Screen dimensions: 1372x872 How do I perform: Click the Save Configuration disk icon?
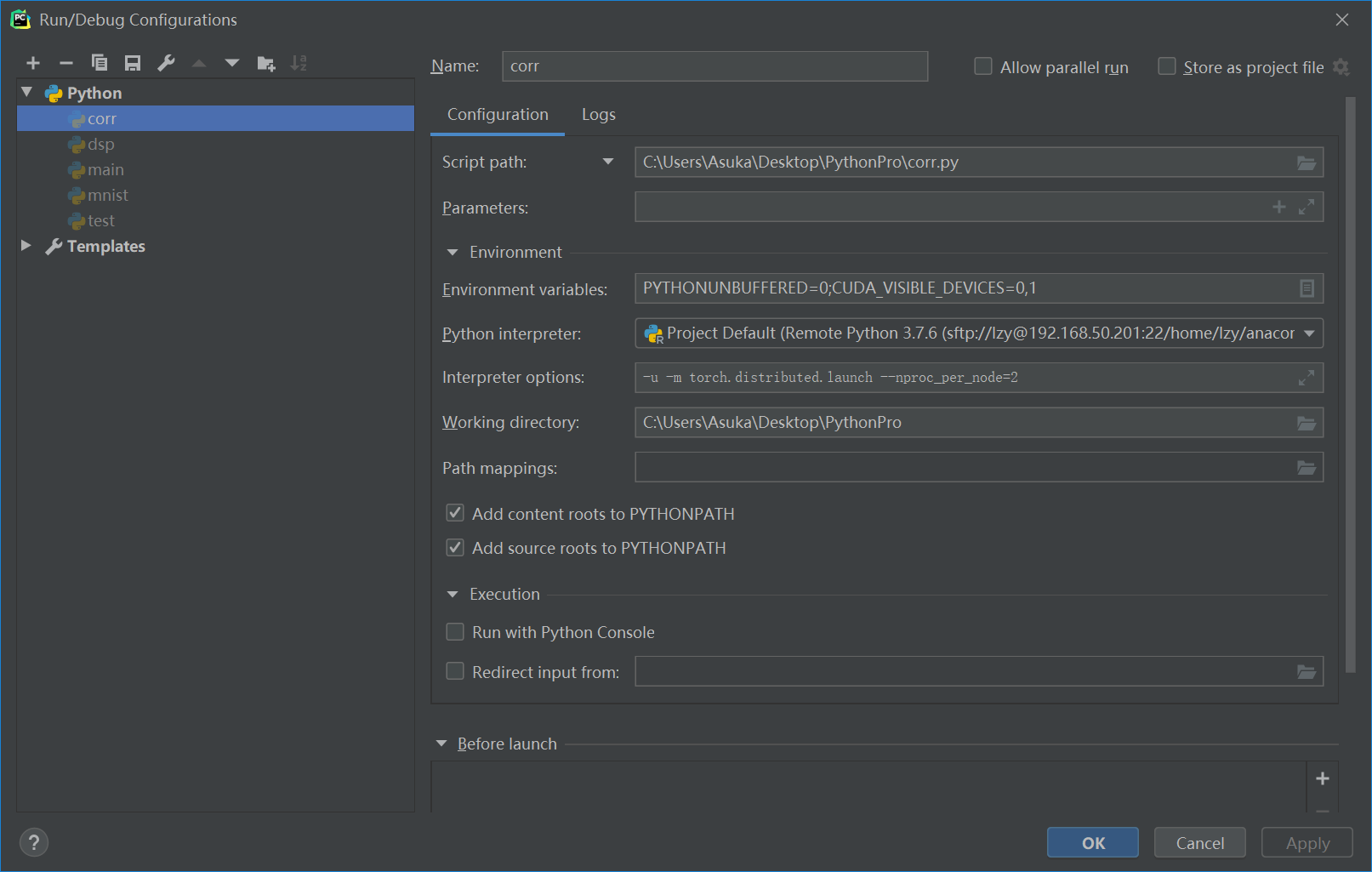point(133,63)
